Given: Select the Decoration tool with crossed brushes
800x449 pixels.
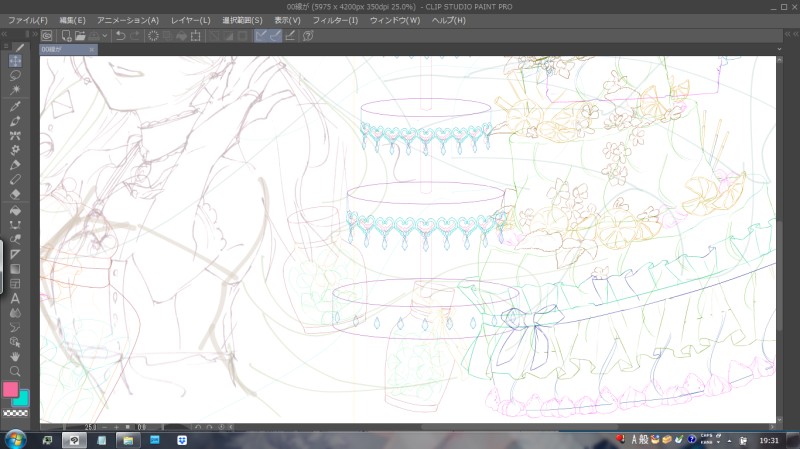Looking at the screenshot, I should click(x=15, y=136).
